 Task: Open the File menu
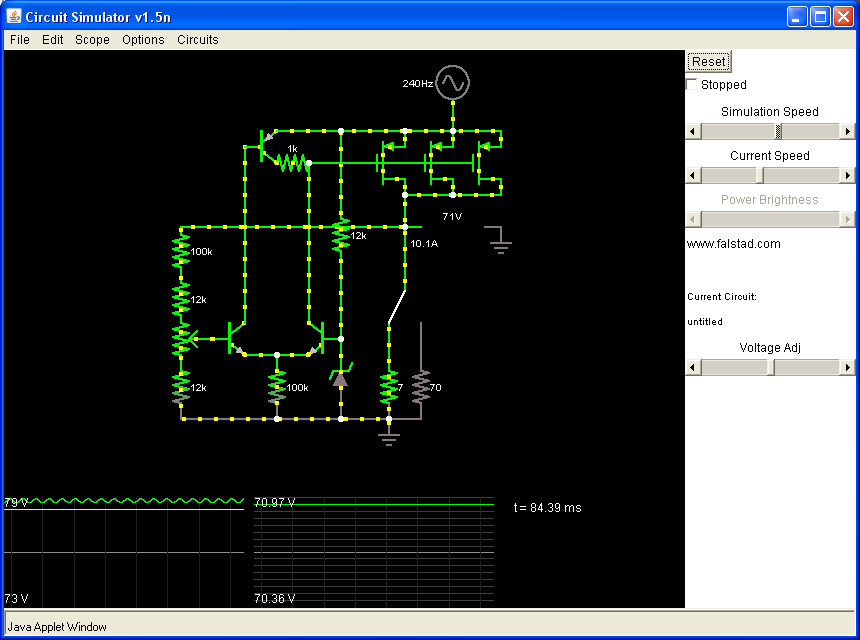[x=20, y=39]
